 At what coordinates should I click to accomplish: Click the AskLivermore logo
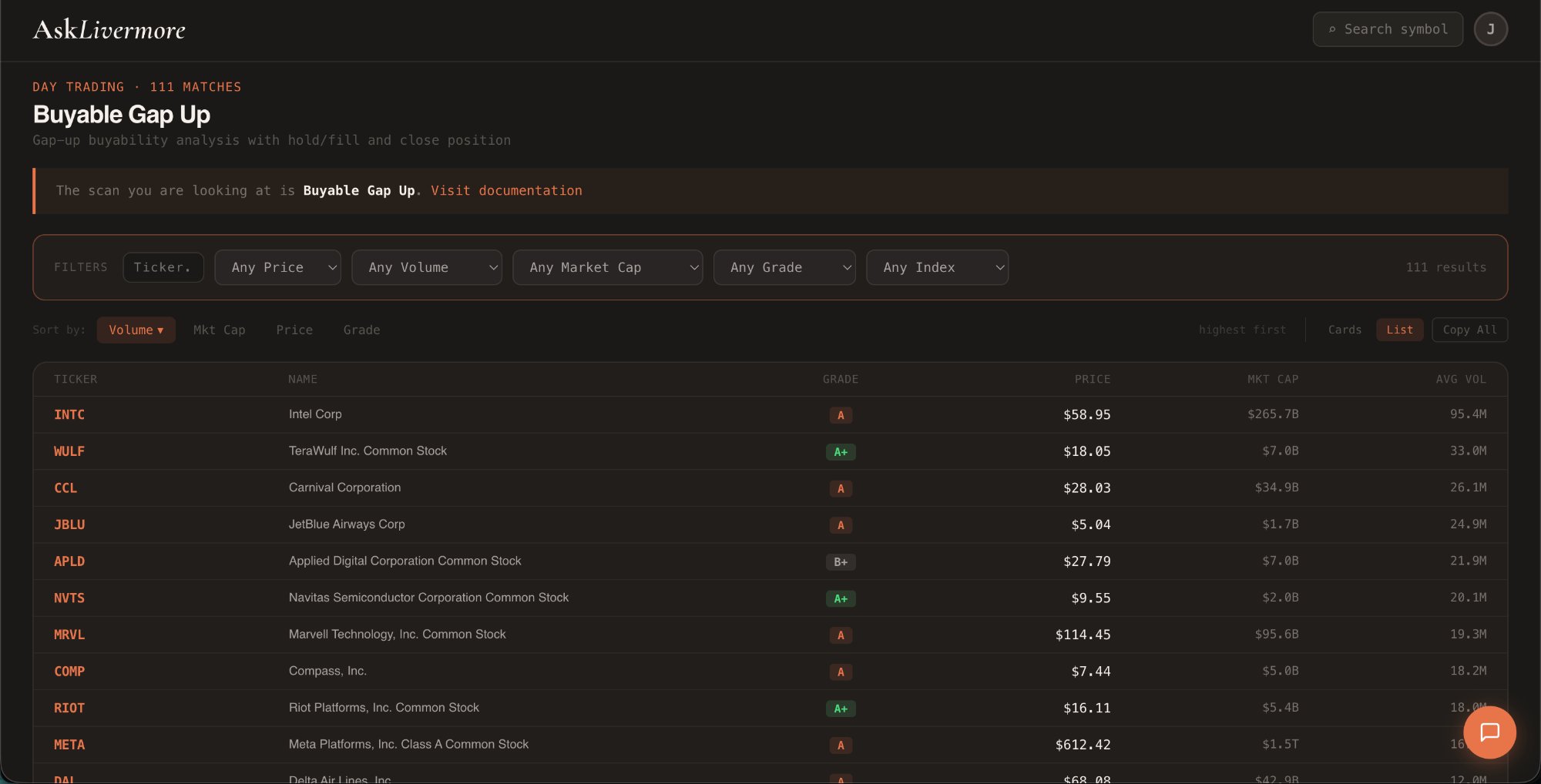(x=109, y=29)
